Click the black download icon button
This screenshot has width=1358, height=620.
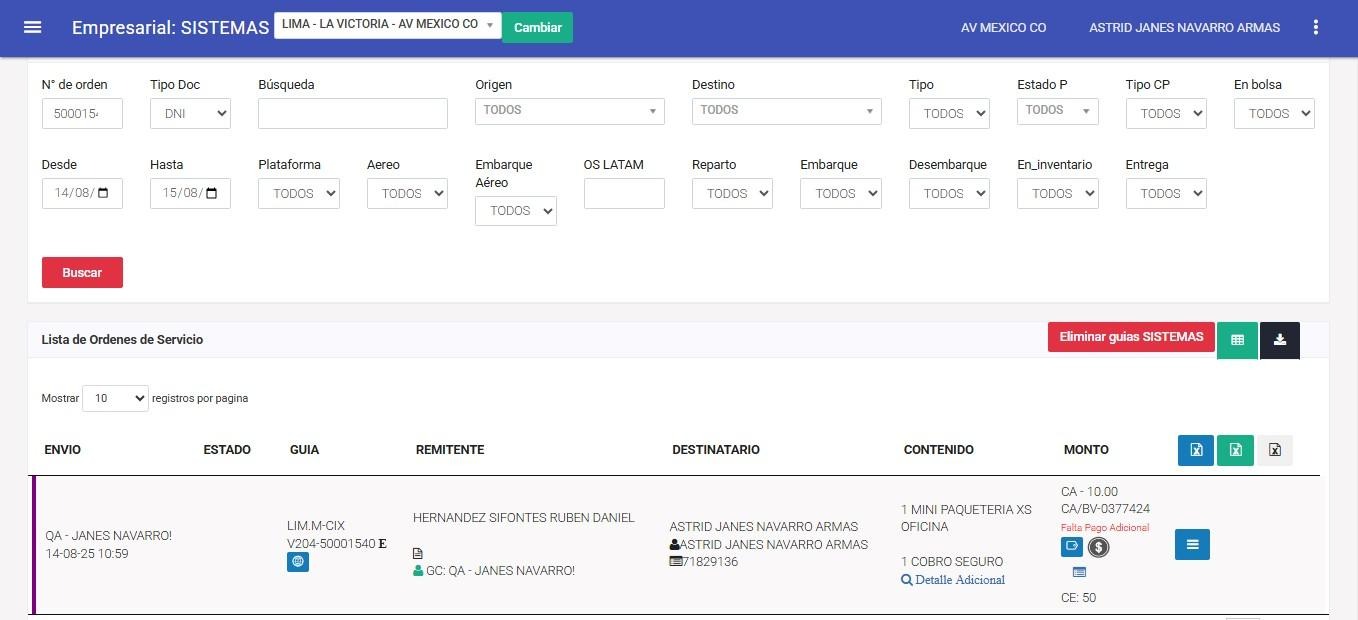tap(1279, 340)
